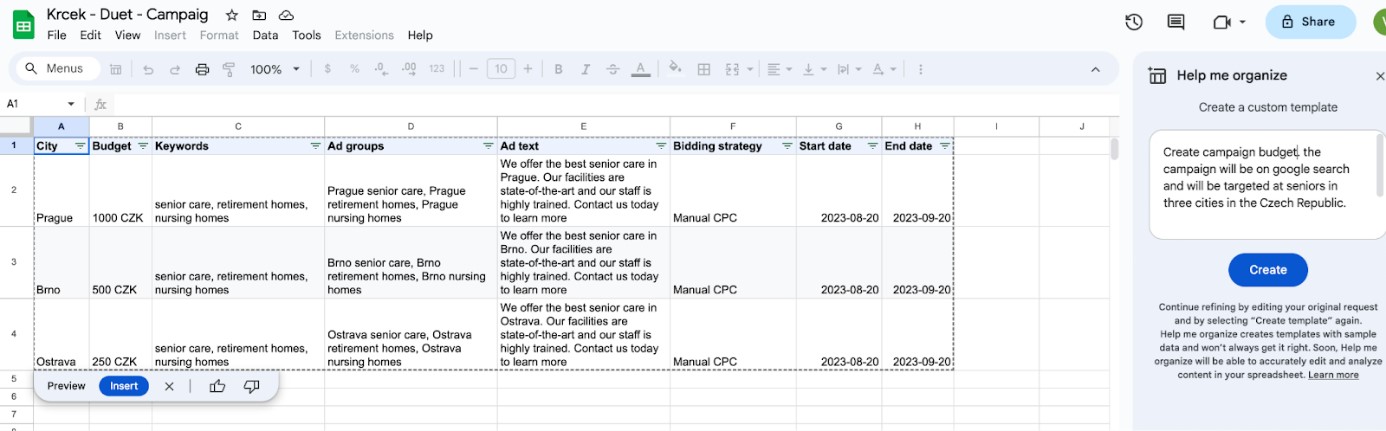Select the paint format tool

pyautogui.click(x=229, y=70)
